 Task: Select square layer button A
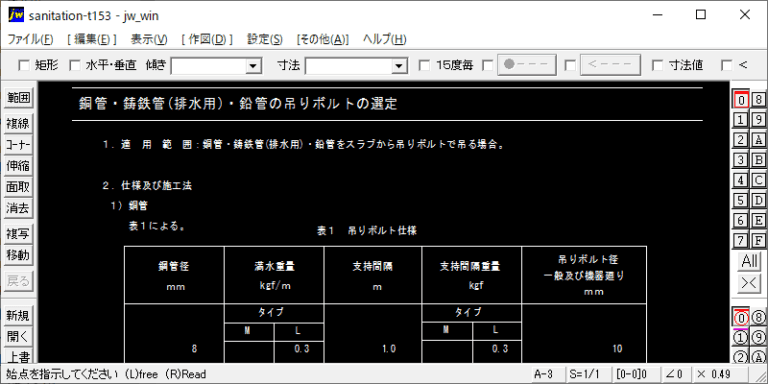tap(758, 140)
